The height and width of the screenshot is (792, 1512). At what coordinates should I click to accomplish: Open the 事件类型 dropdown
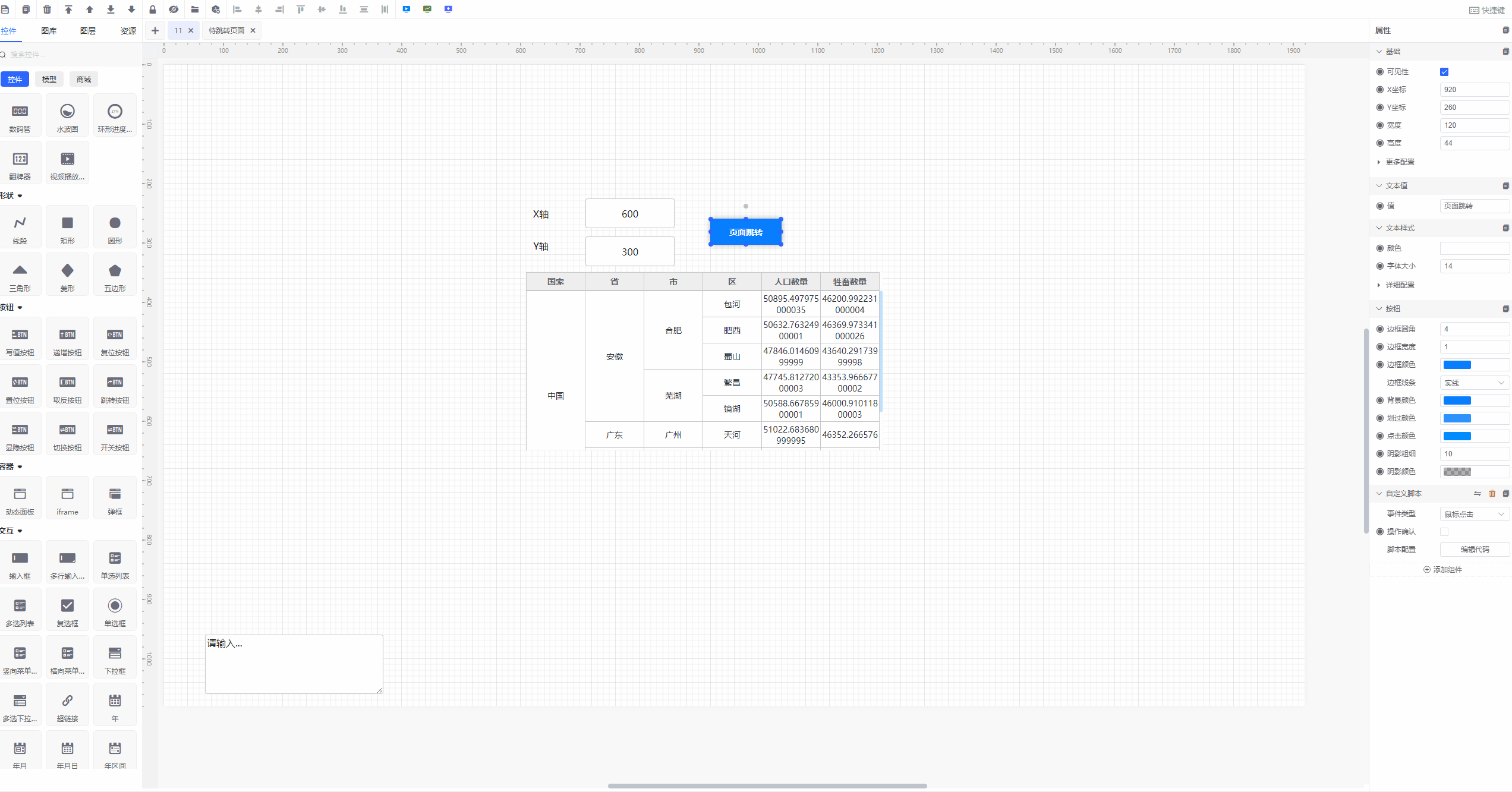(x=1474, y=514)
